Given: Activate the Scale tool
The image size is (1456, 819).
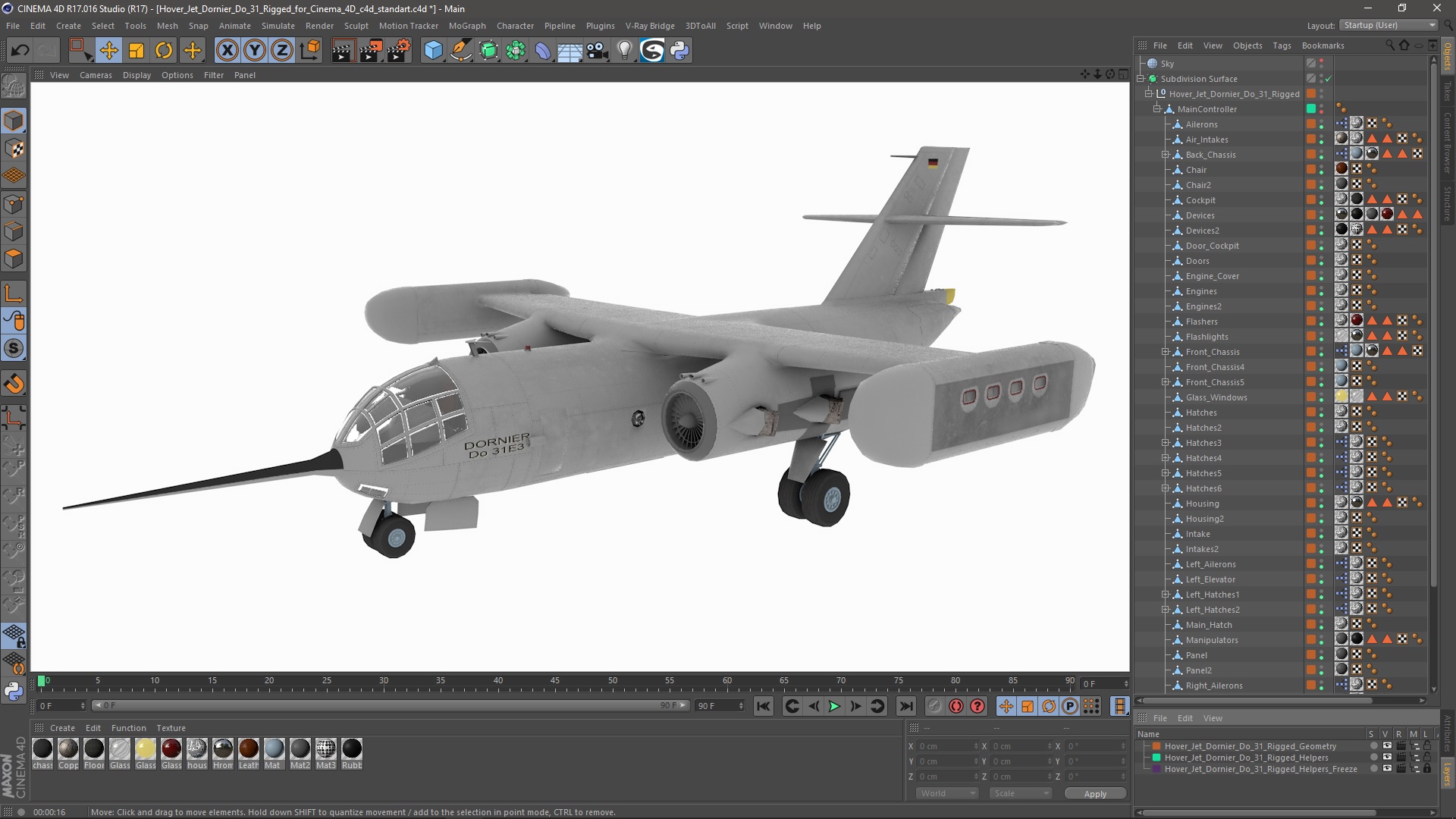Looking at the screenshot, I should click(x=136, y=51).
